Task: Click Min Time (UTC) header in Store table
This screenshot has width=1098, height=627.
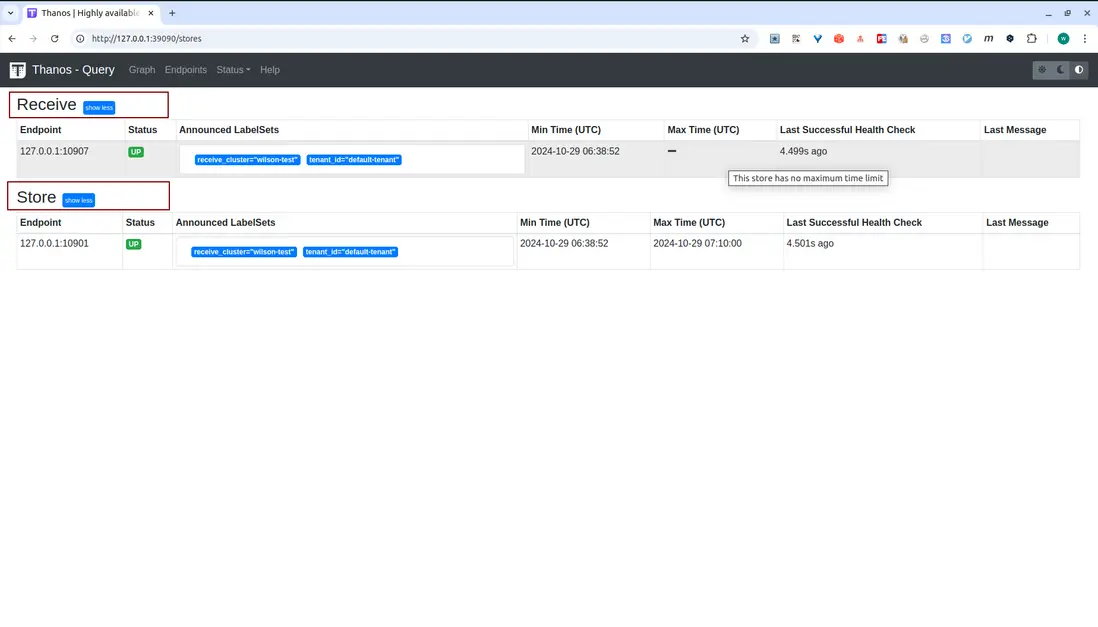Action: coord(555,223)
